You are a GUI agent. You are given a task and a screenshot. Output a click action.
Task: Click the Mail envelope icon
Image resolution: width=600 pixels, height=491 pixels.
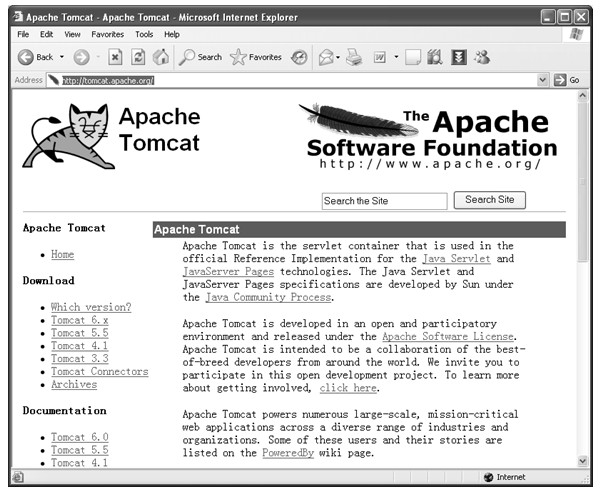[326, 58]
